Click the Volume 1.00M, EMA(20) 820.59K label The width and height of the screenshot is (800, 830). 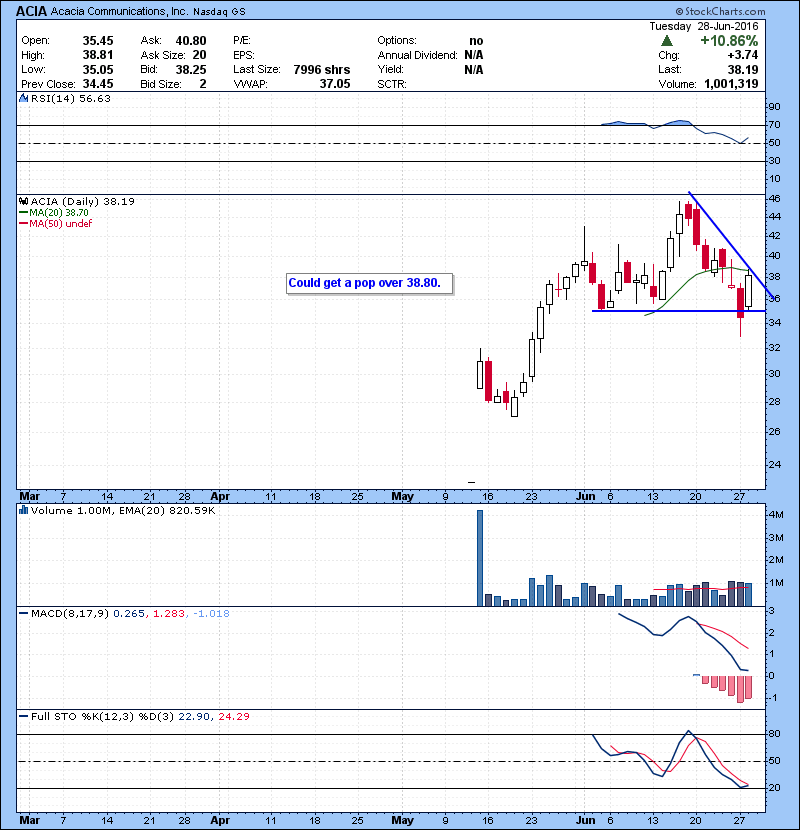click(x=123, y=510)
